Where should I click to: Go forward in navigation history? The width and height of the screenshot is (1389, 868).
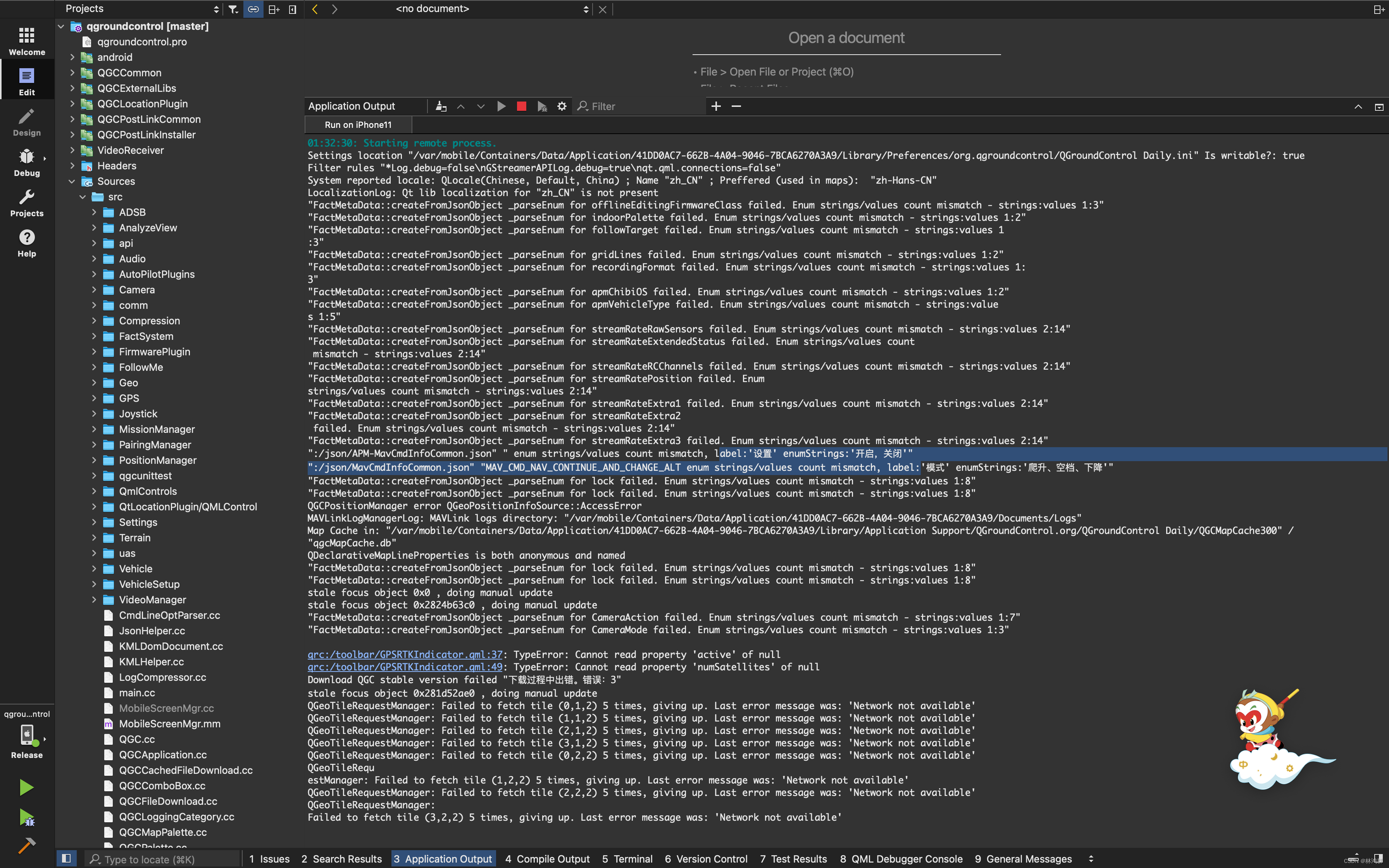(x=334, y=9)
